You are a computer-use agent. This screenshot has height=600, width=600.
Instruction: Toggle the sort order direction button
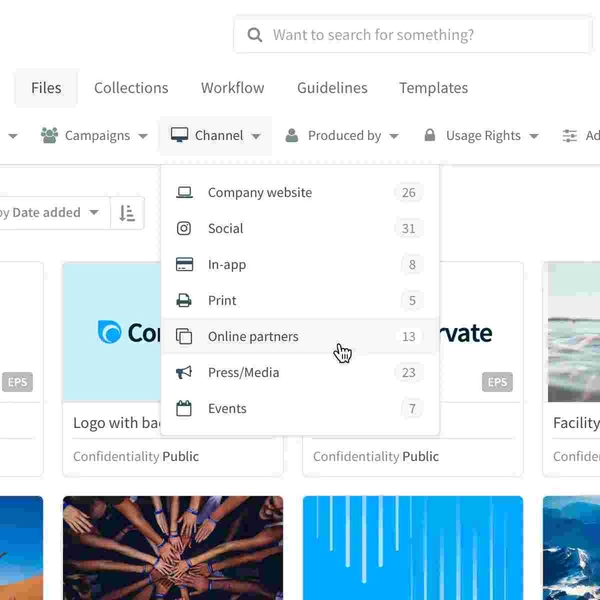(127, 213)
